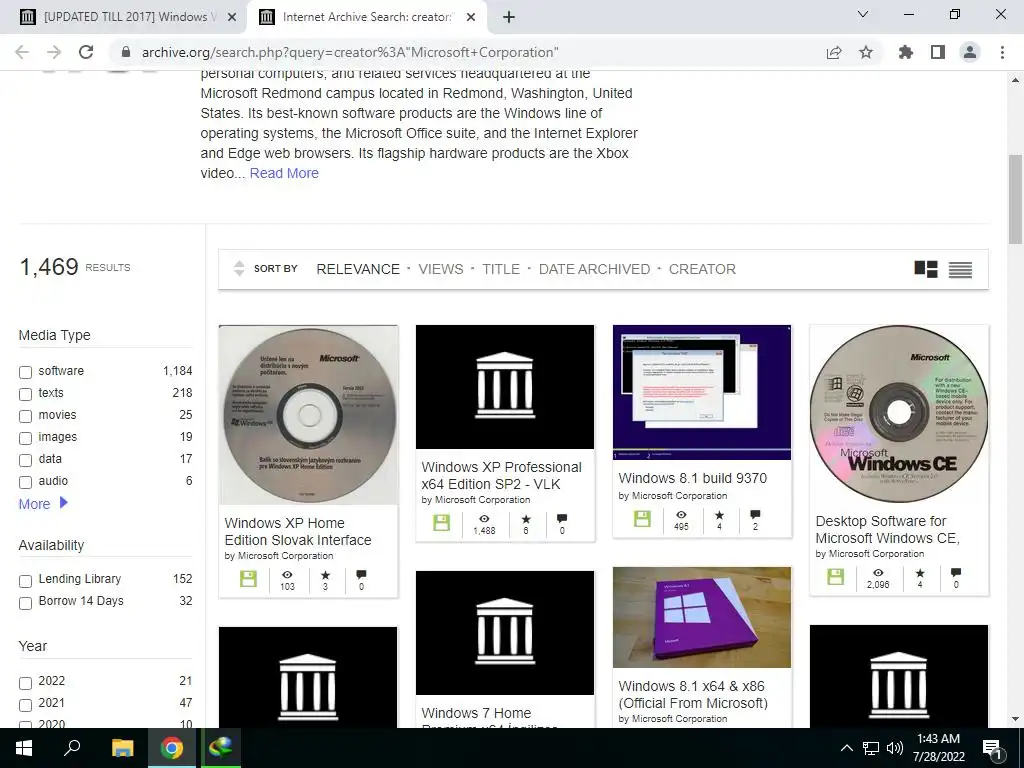Click the page vertical scrollbar thumb
Image resolution: width=1024 pixels, height=768 pixels.
pos(1015,199)
